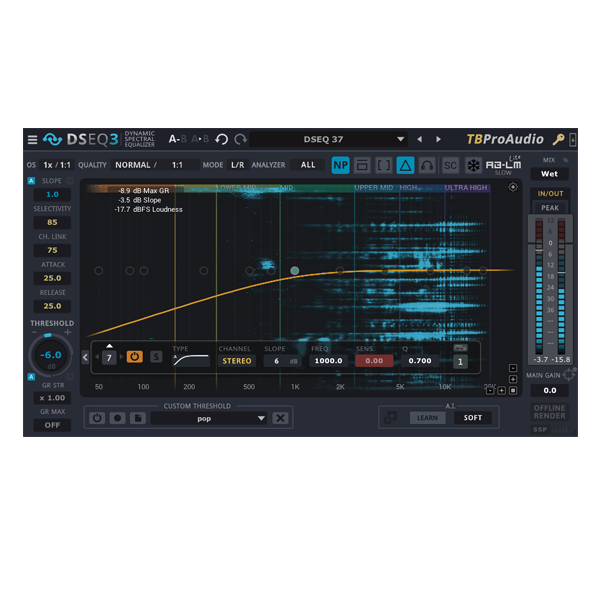600x600 pixels.
Task: Click custom threshold file icon
Action: pos(138,418)
